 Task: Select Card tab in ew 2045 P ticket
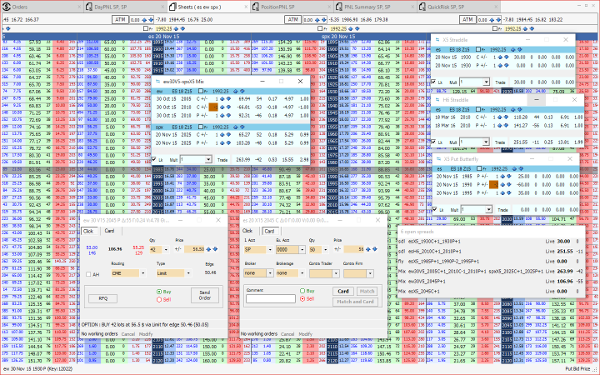[109, 231]
